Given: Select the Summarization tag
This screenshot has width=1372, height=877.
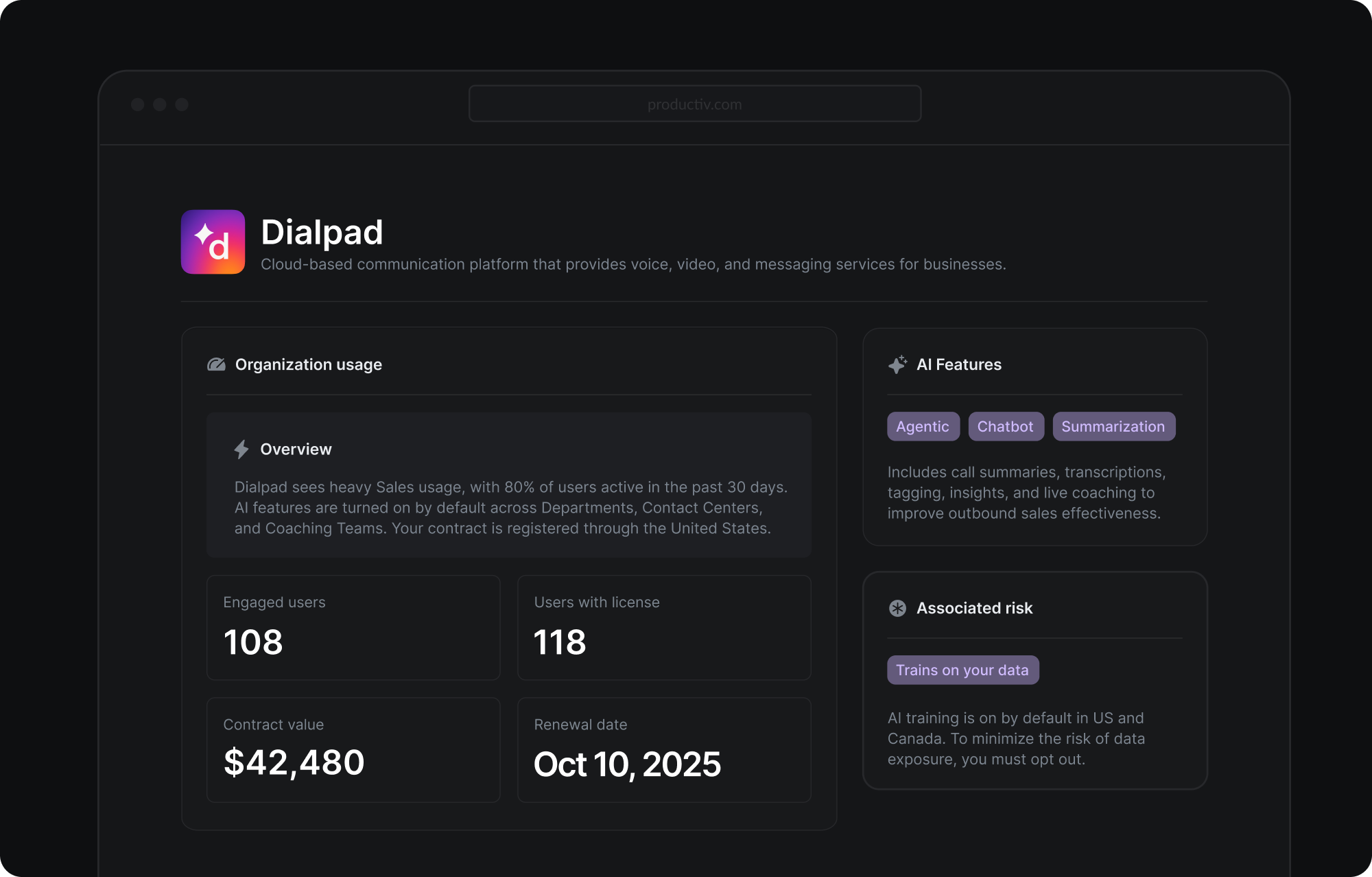Looking at the screenshot, I should 1113,426.
